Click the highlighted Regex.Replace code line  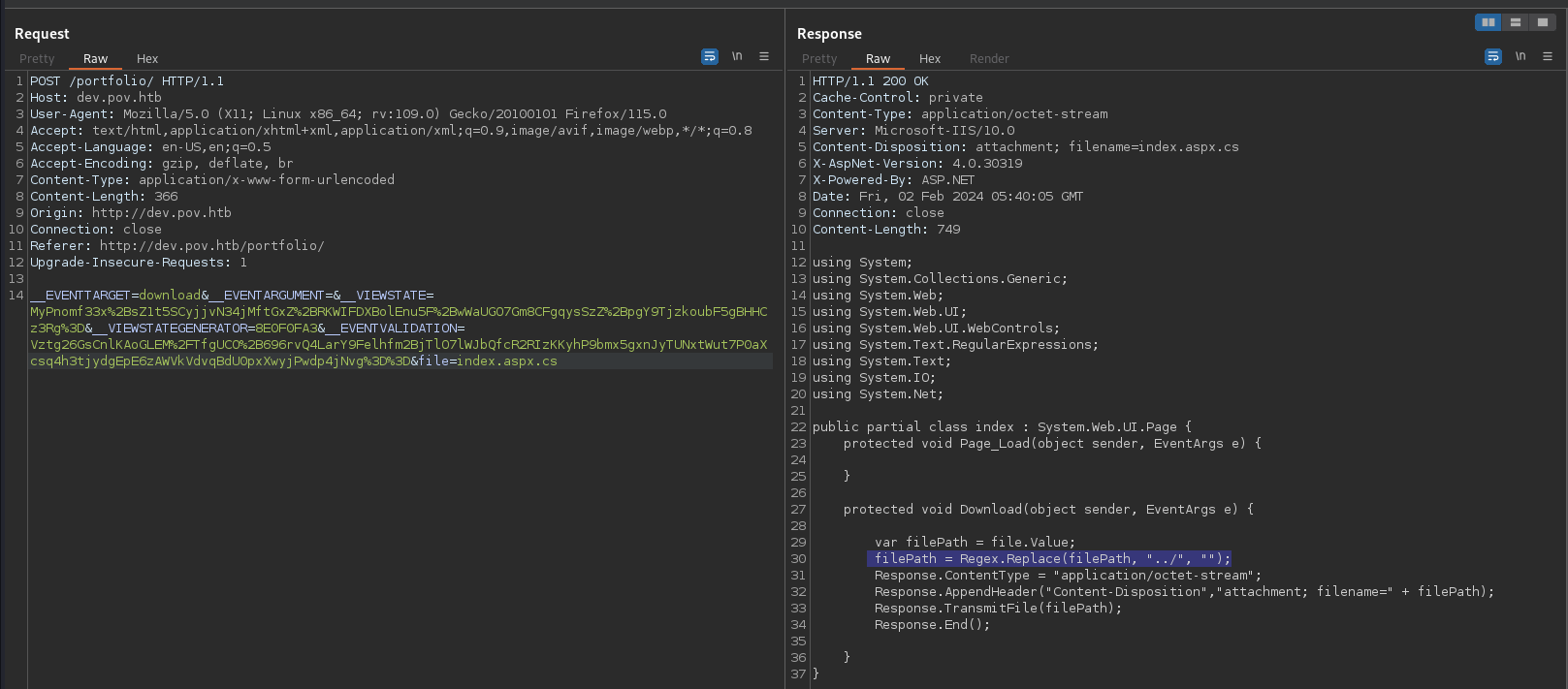click(x=1049, y=559)
